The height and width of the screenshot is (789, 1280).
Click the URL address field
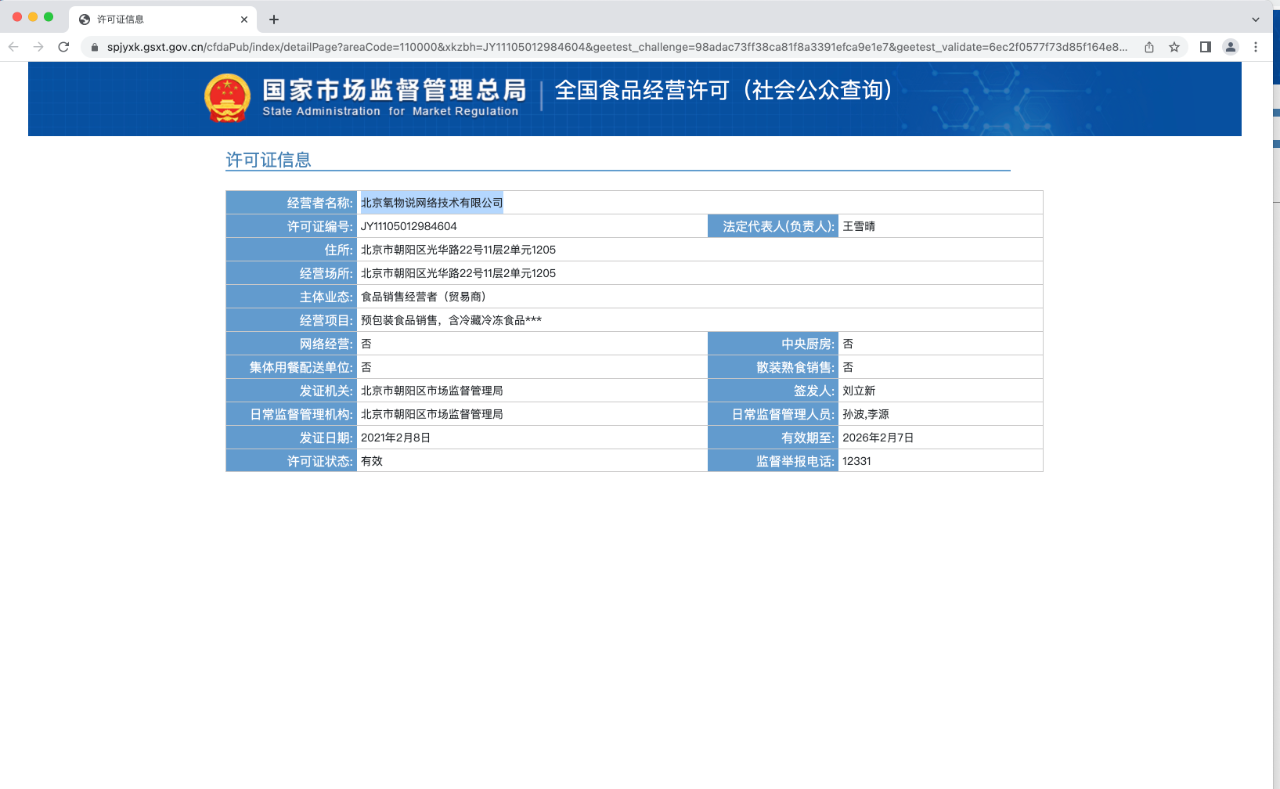click(617, 47)
